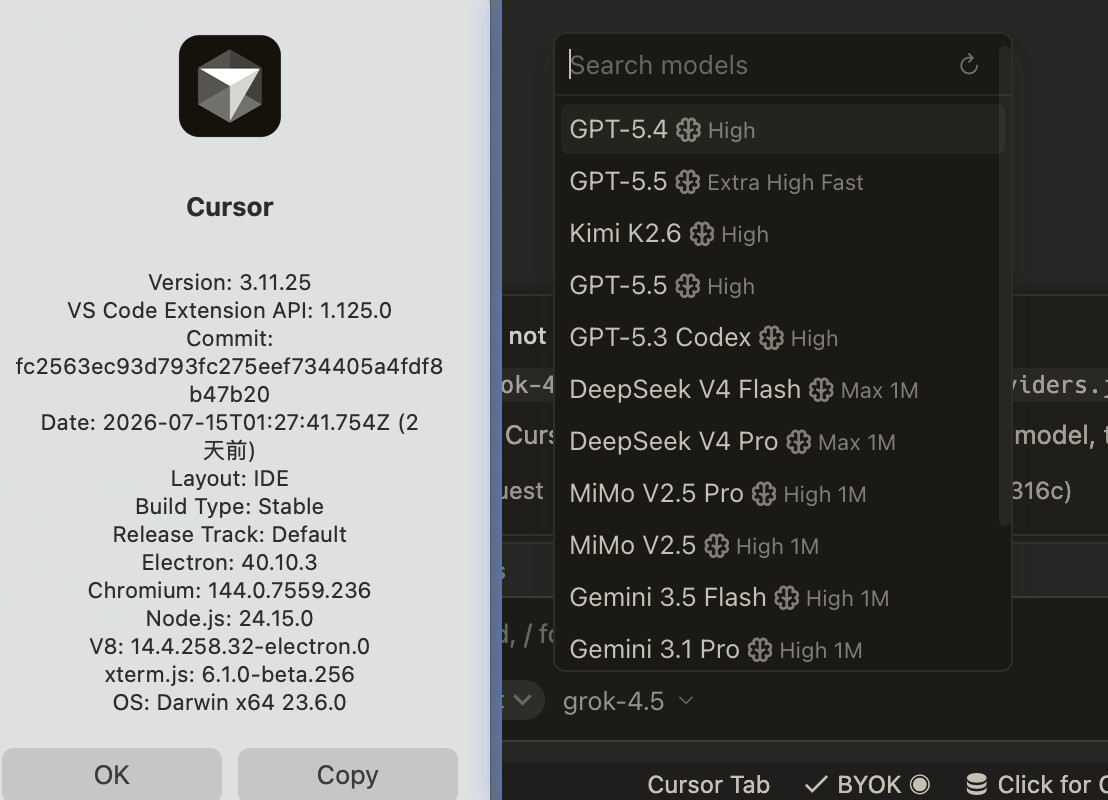Click the brain icon beside Kimi K2.6
Screen dimensions: 1108x800
[702, 234]
